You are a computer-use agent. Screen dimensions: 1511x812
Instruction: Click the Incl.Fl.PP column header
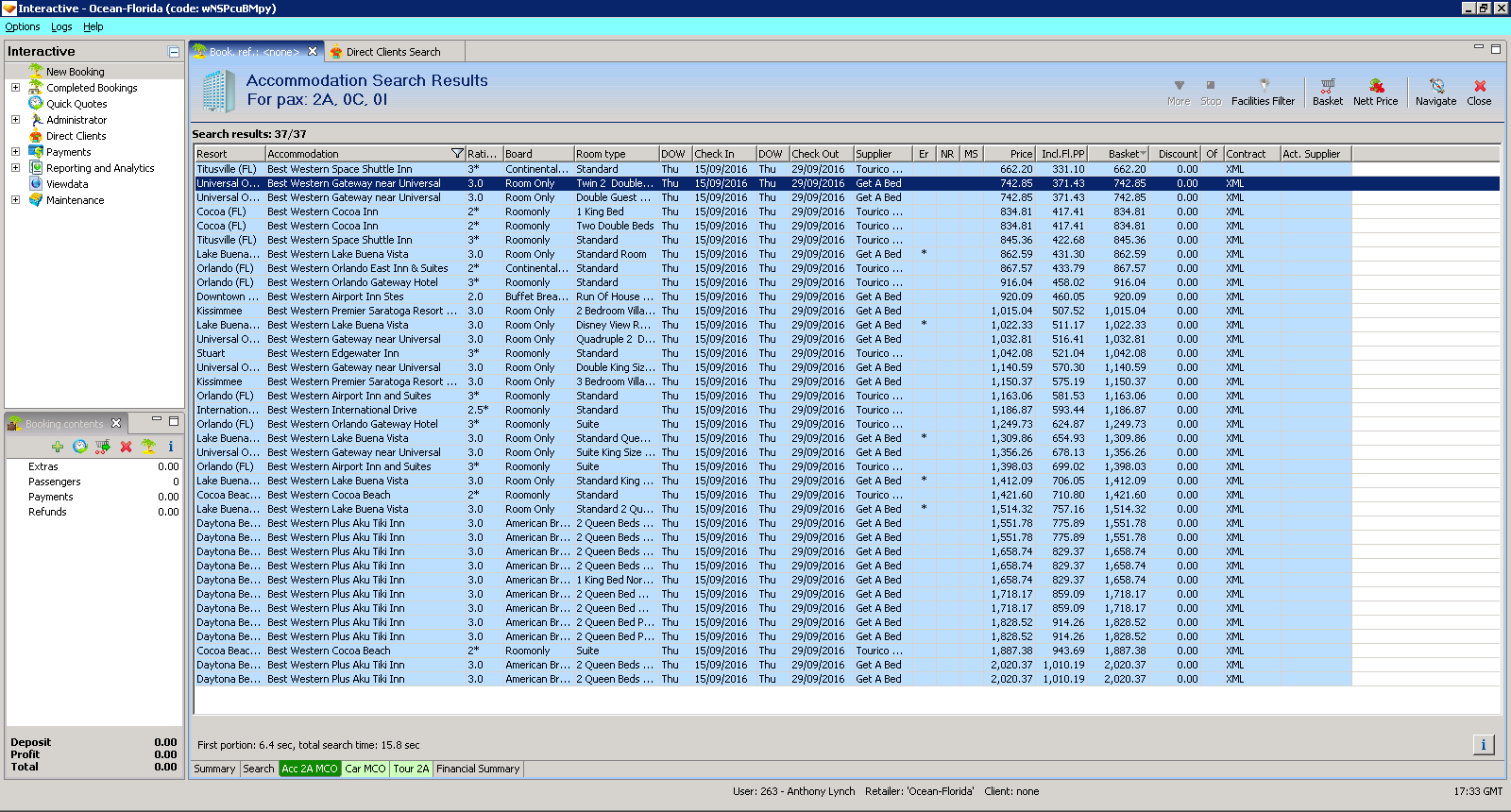(x=1062, y=154)
